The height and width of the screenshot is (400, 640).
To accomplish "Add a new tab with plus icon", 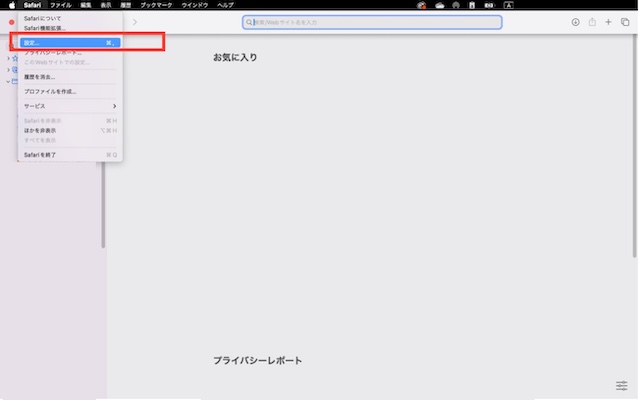I will [x=608, y=22].
